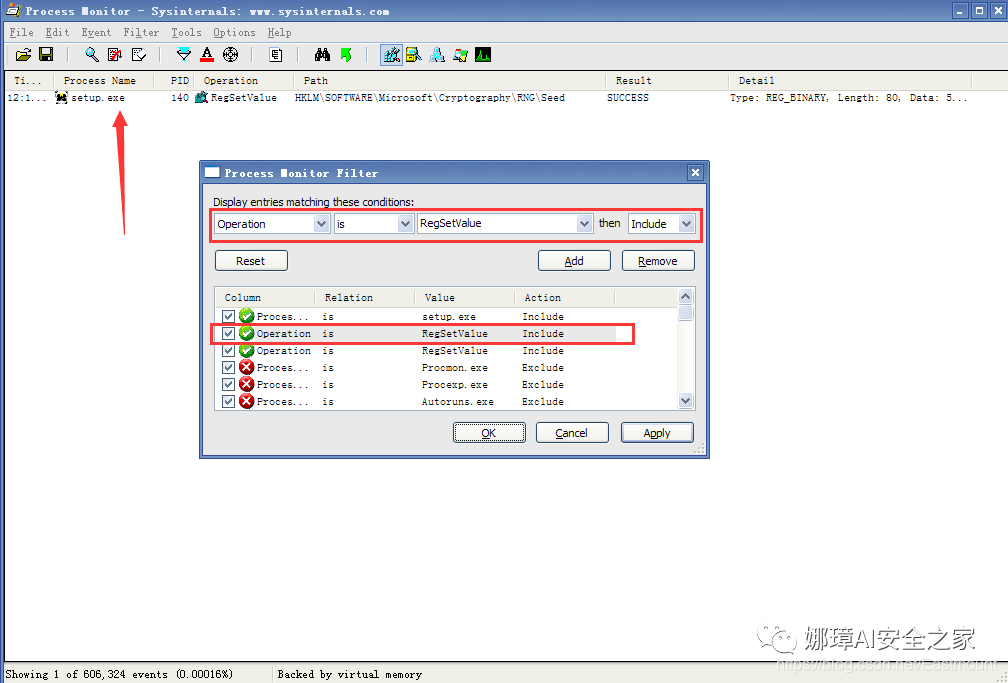Viewport: 1008px width, 683px height.
Task: Click the Highlight red-underlined A icon
Action: pos(207,55)
